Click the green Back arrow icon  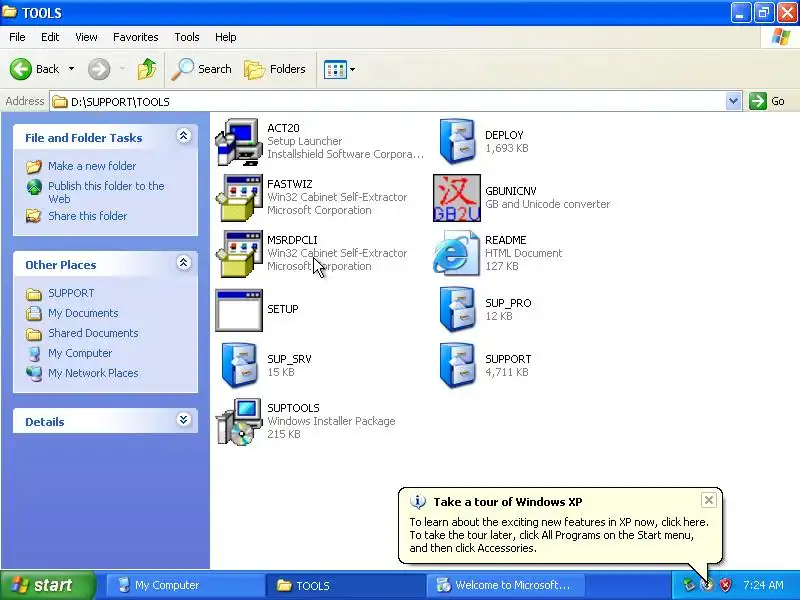(21, 69)
